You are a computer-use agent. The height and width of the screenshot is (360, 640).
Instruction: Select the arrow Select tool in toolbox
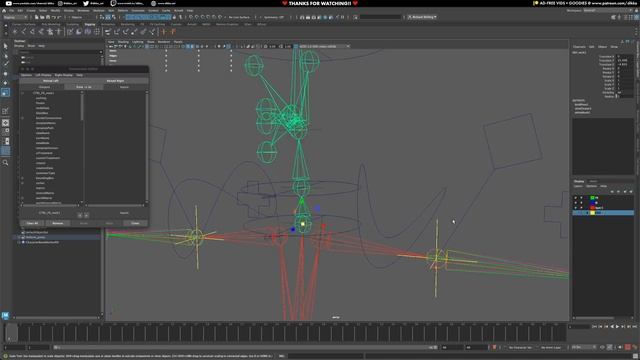tap(5, 46)
